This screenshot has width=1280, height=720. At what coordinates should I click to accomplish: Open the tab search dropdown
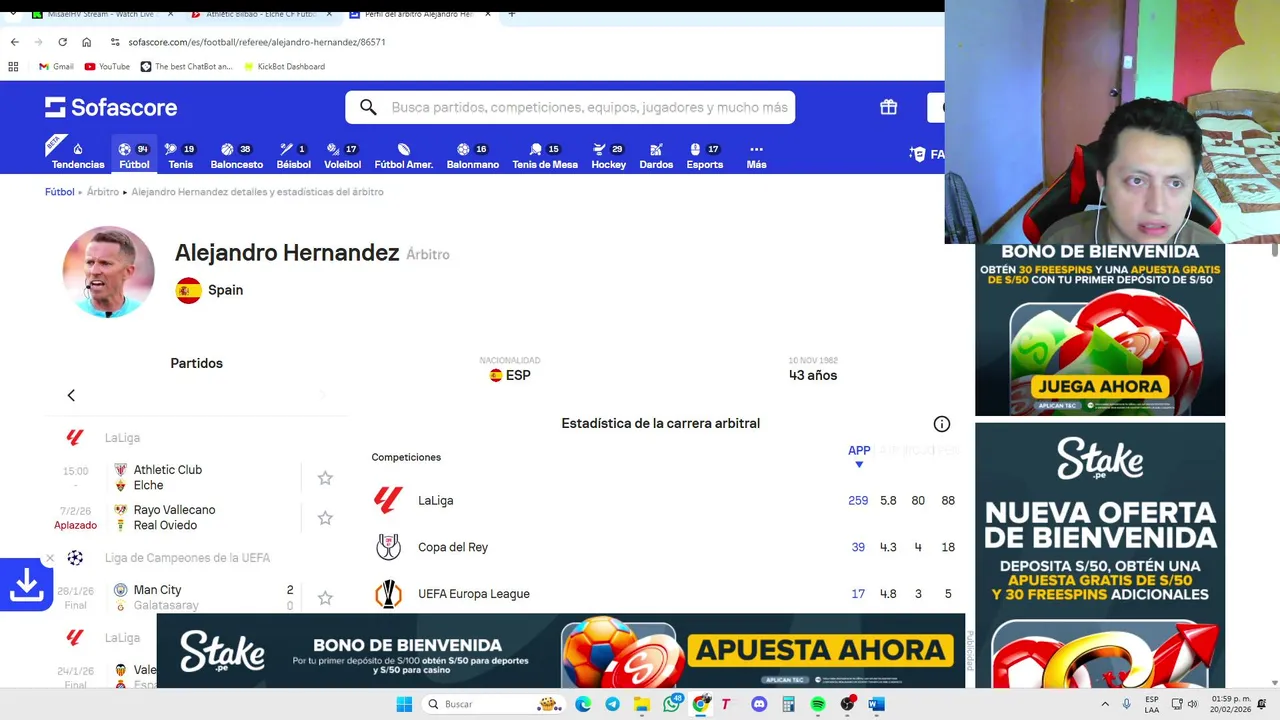point(13,14)
